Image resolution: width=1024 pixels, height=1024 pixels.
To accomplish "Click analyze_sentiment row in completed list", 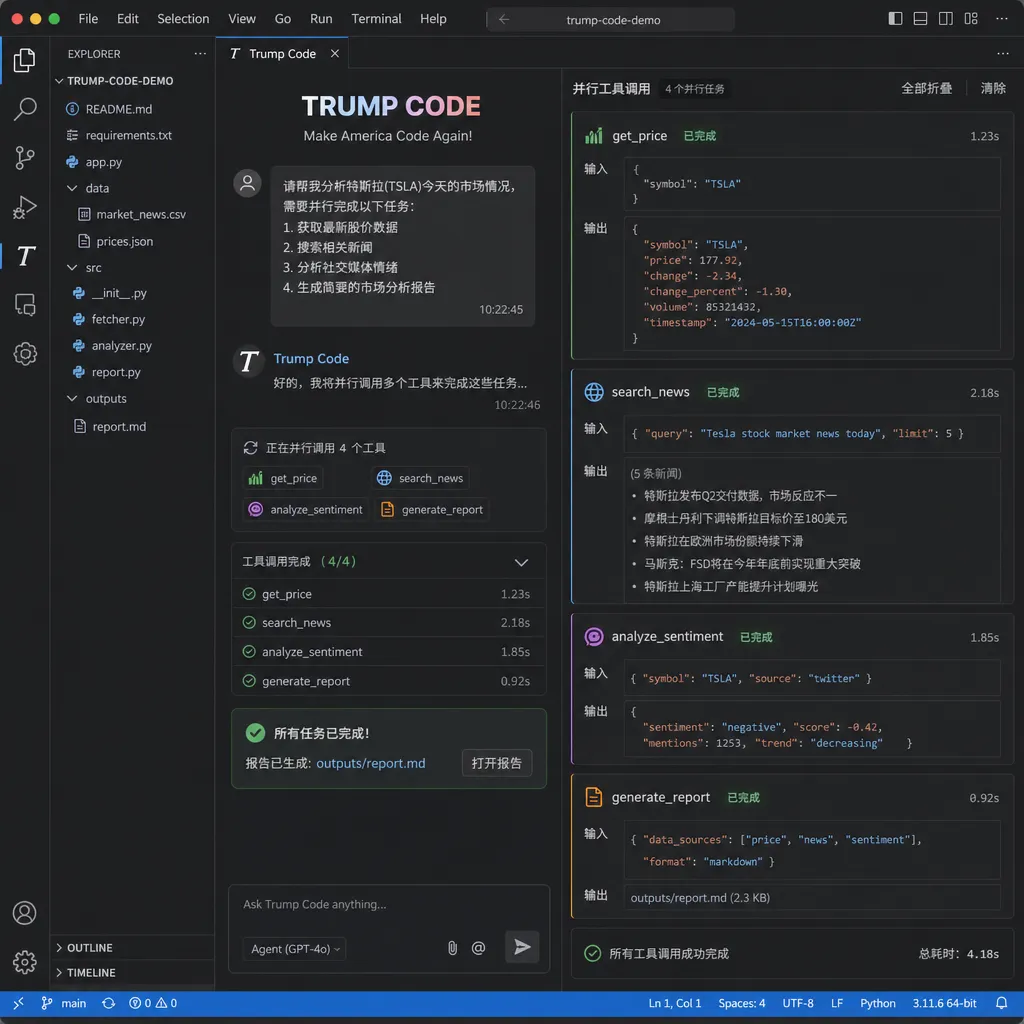I will (x=389, y=652).
